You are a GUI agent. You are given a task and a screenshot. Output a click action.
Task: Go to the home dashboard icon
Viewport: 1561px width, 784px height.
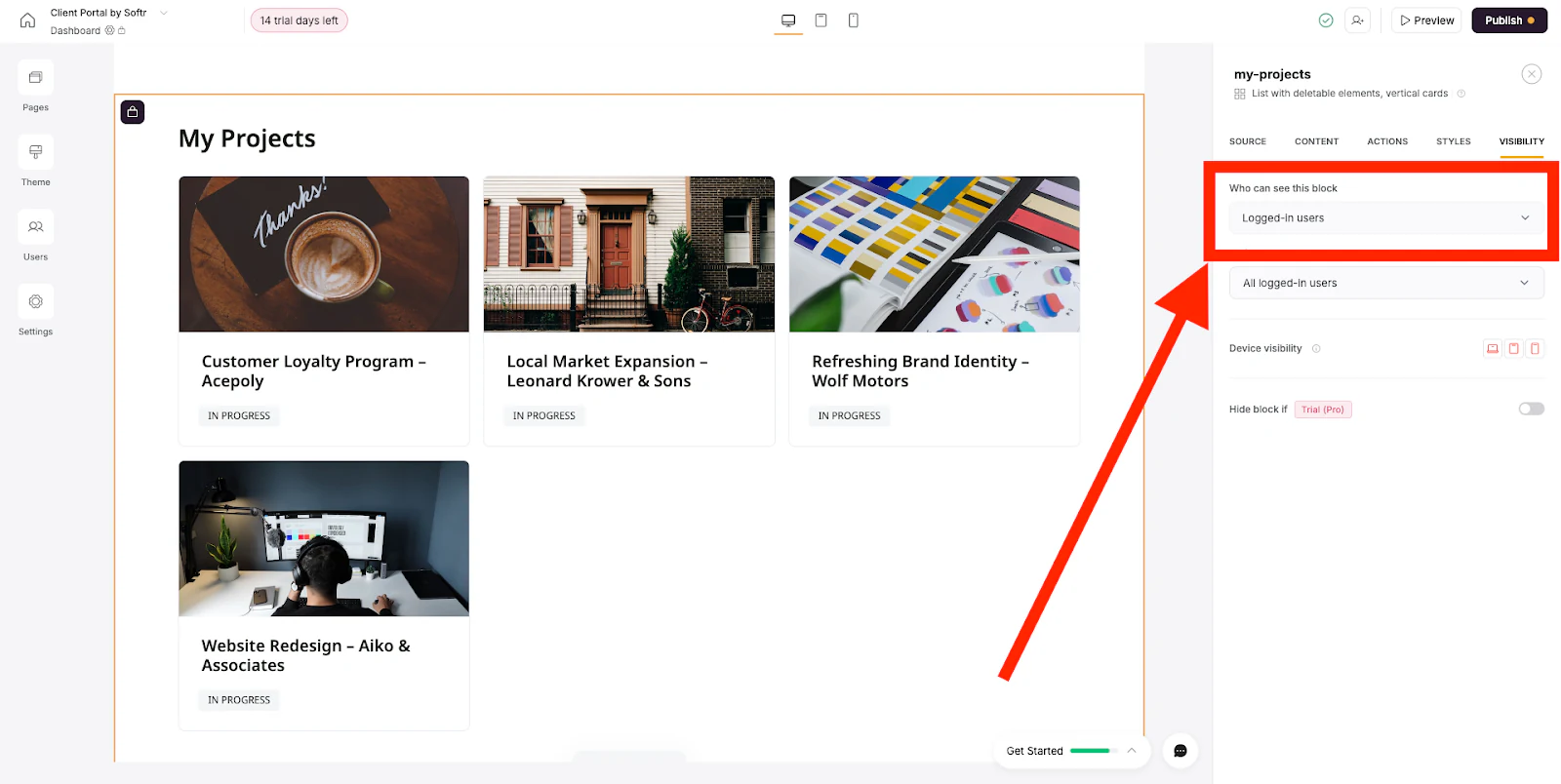click(27, 20)
